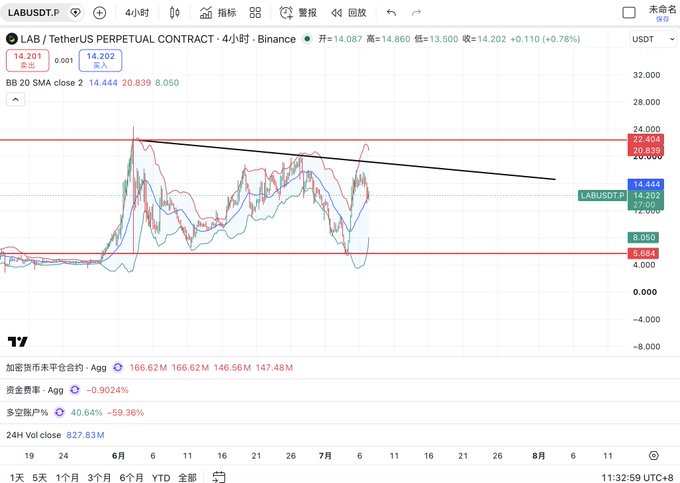Click the 14.202 买入 buy button

100,60
